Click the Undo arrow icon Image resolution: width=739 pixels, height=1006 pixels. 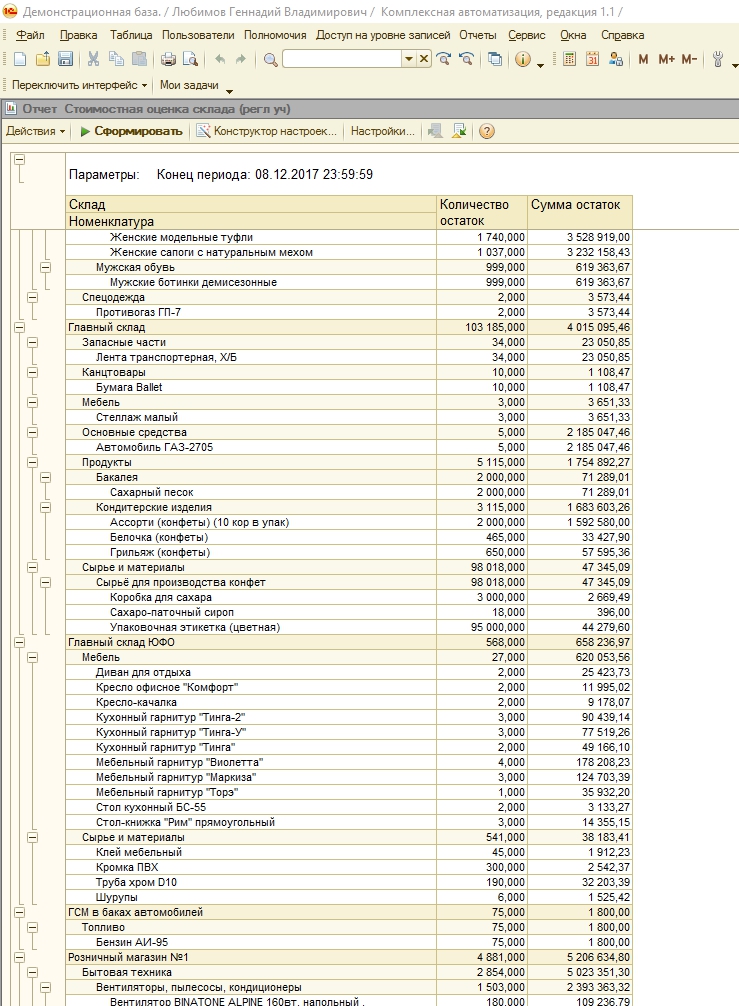(220, 60)
